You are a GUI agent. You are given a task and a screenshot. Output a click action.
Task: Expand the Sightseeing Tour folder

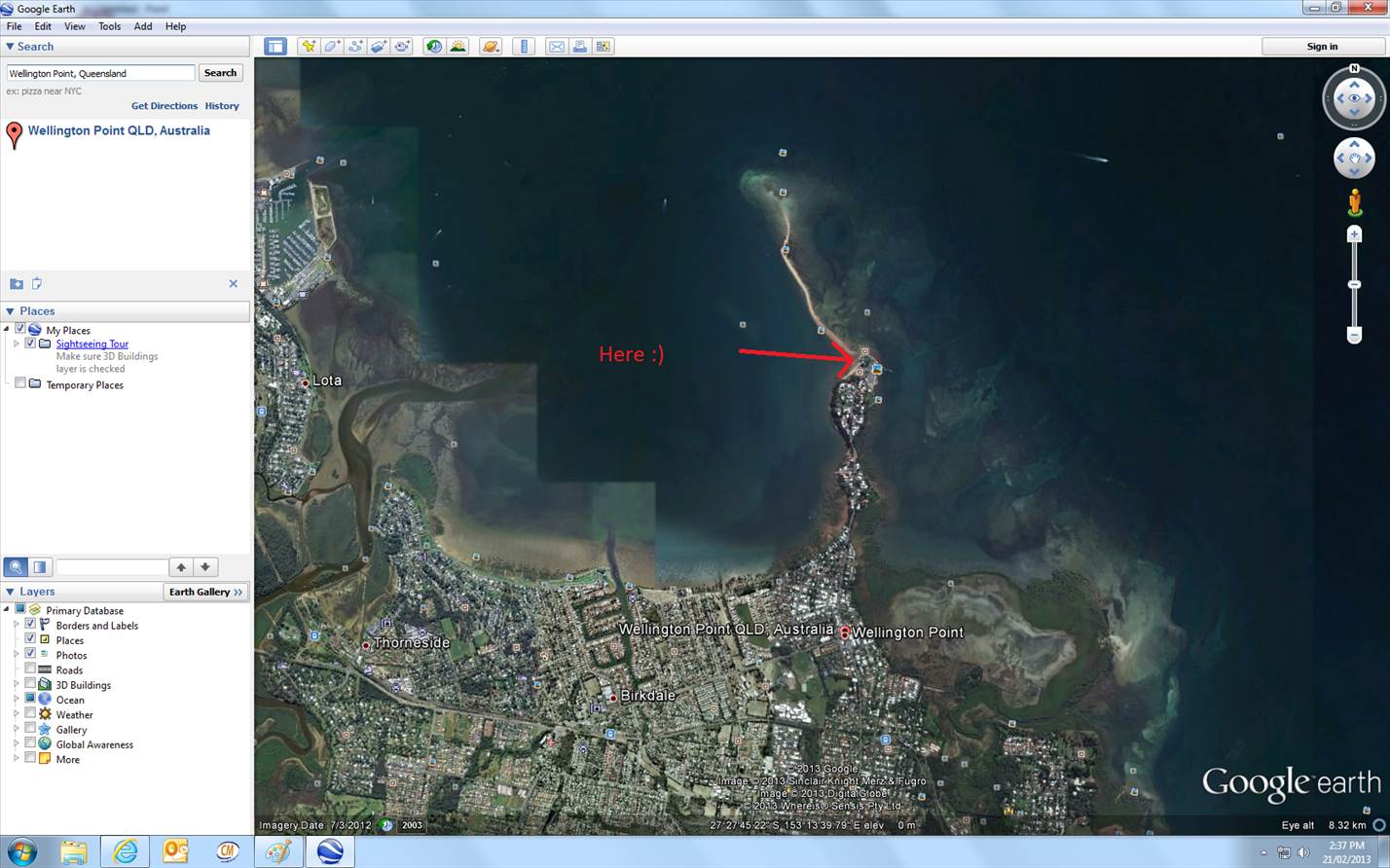17,344
